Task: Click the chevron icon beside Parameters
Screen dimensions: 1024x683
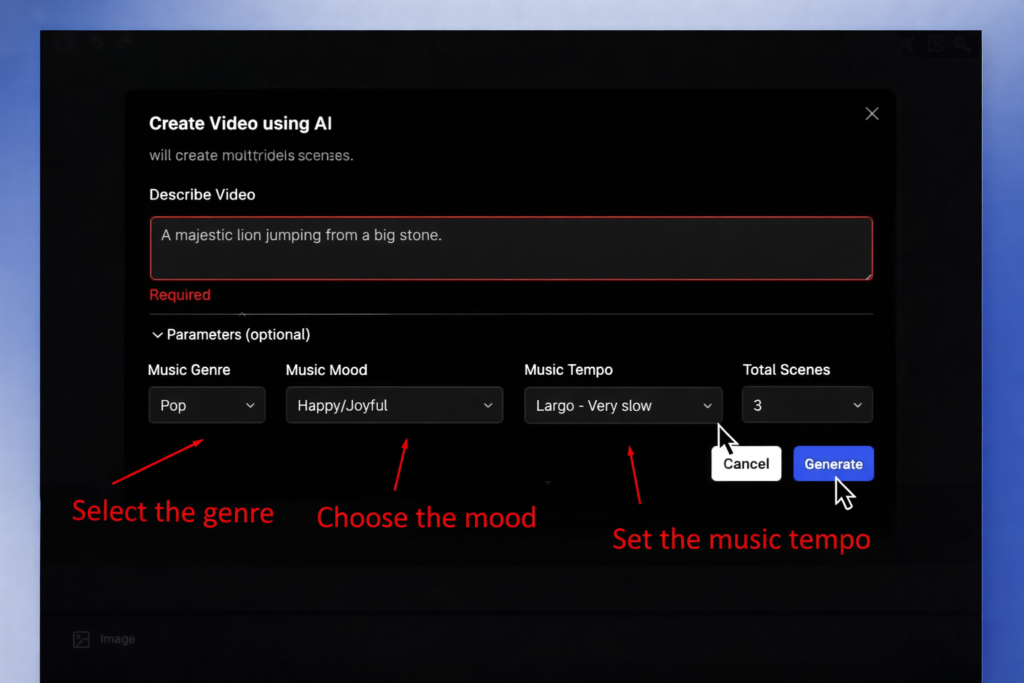Action: click(x=157, y=335)
